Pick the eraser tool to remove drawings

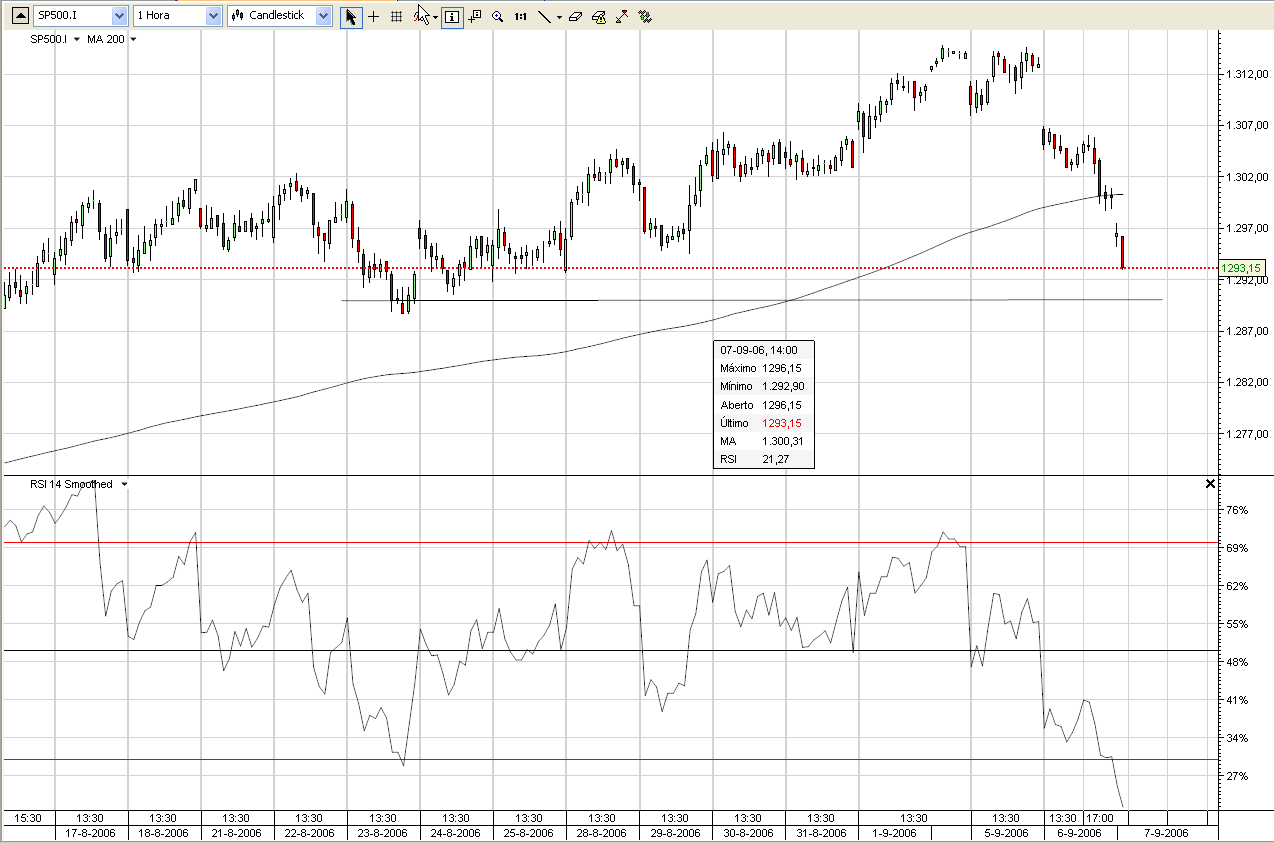click(x=575, y=15)
